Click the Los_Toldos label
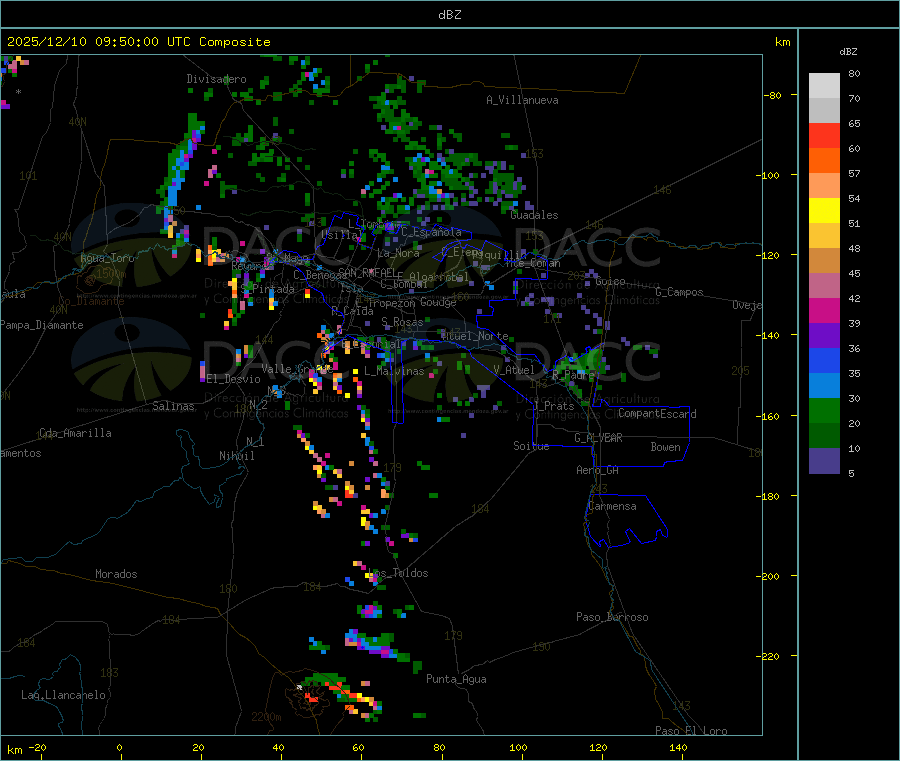This screenshot has height=761, width=900. coord(398,573)
